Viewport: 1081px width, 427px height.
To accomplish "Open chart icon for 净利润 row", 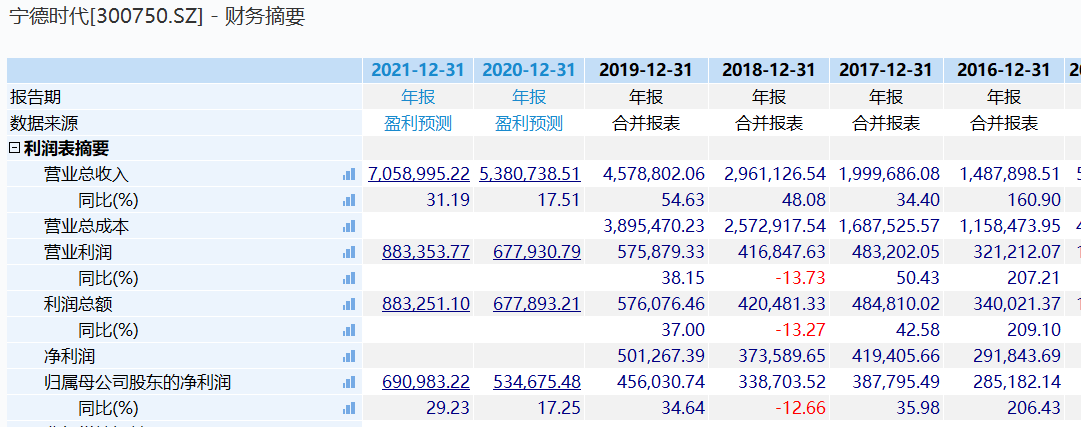I will [349, 357].
